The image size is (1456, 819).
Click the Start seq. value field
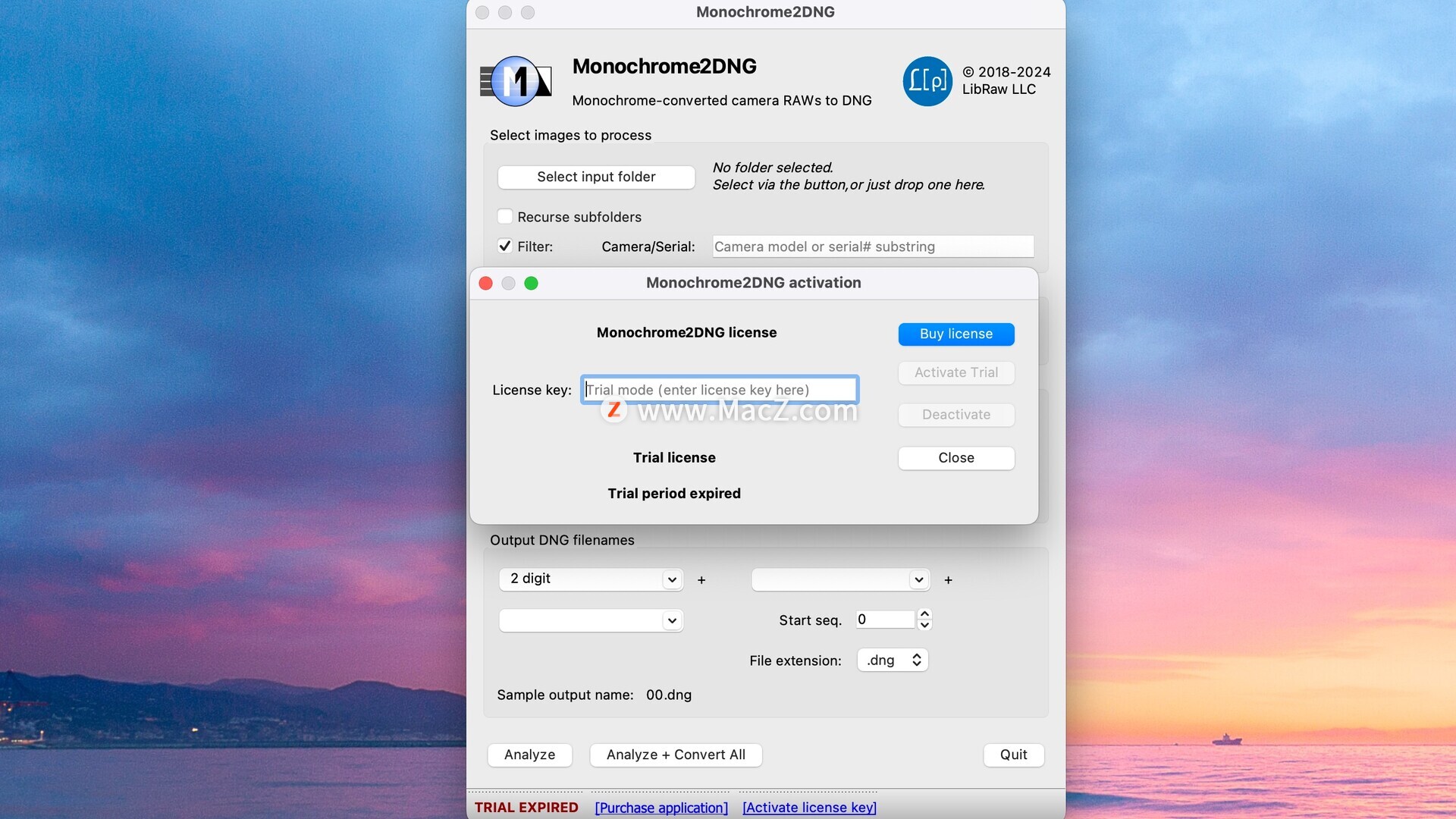pyautogui.click(x=885, y=620)
